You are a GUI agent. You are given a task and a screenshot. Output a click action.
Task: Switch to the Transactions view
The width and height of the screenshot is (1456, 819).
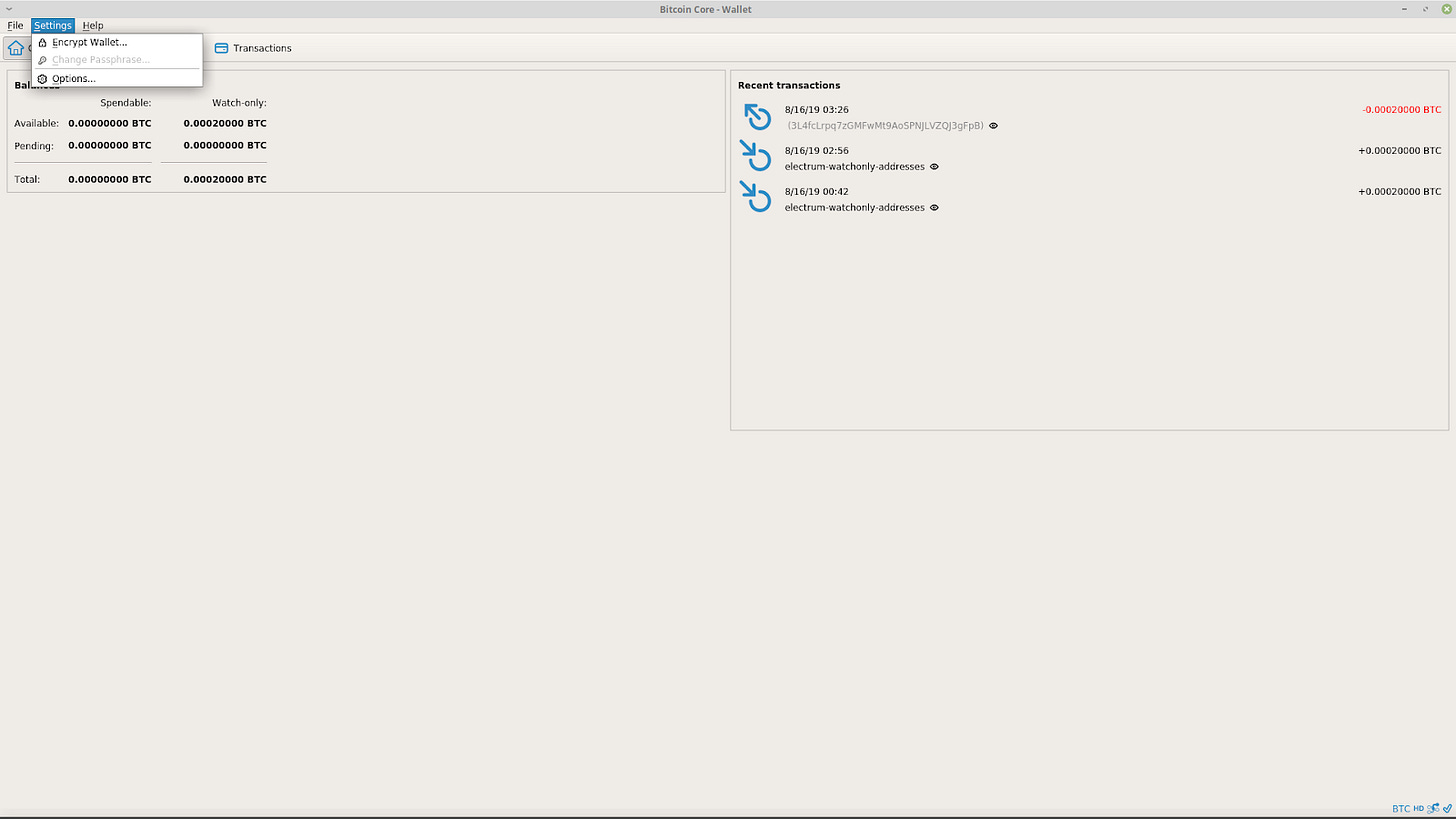pyautogui.click(x=253, y=48)
